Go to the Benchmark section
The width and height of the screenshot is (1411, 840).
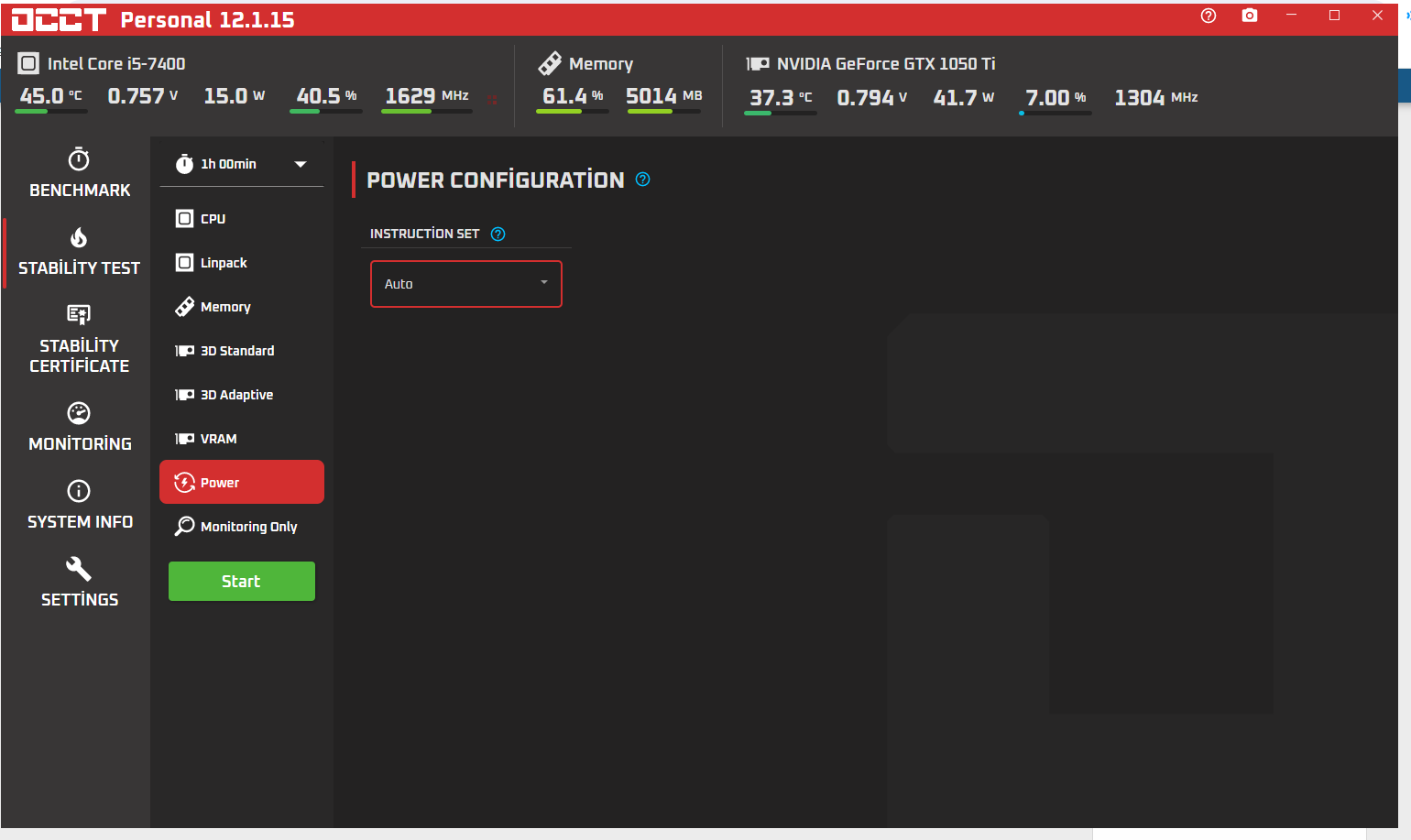tap(80, 172)
